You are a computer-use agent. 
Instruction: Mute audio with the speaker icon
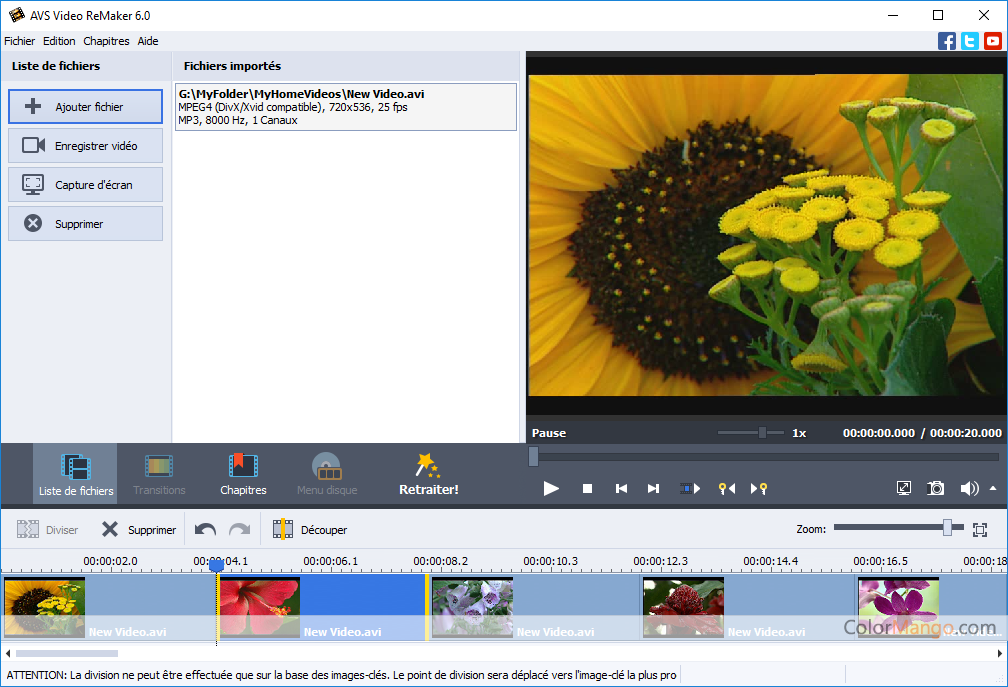(968, 488)
